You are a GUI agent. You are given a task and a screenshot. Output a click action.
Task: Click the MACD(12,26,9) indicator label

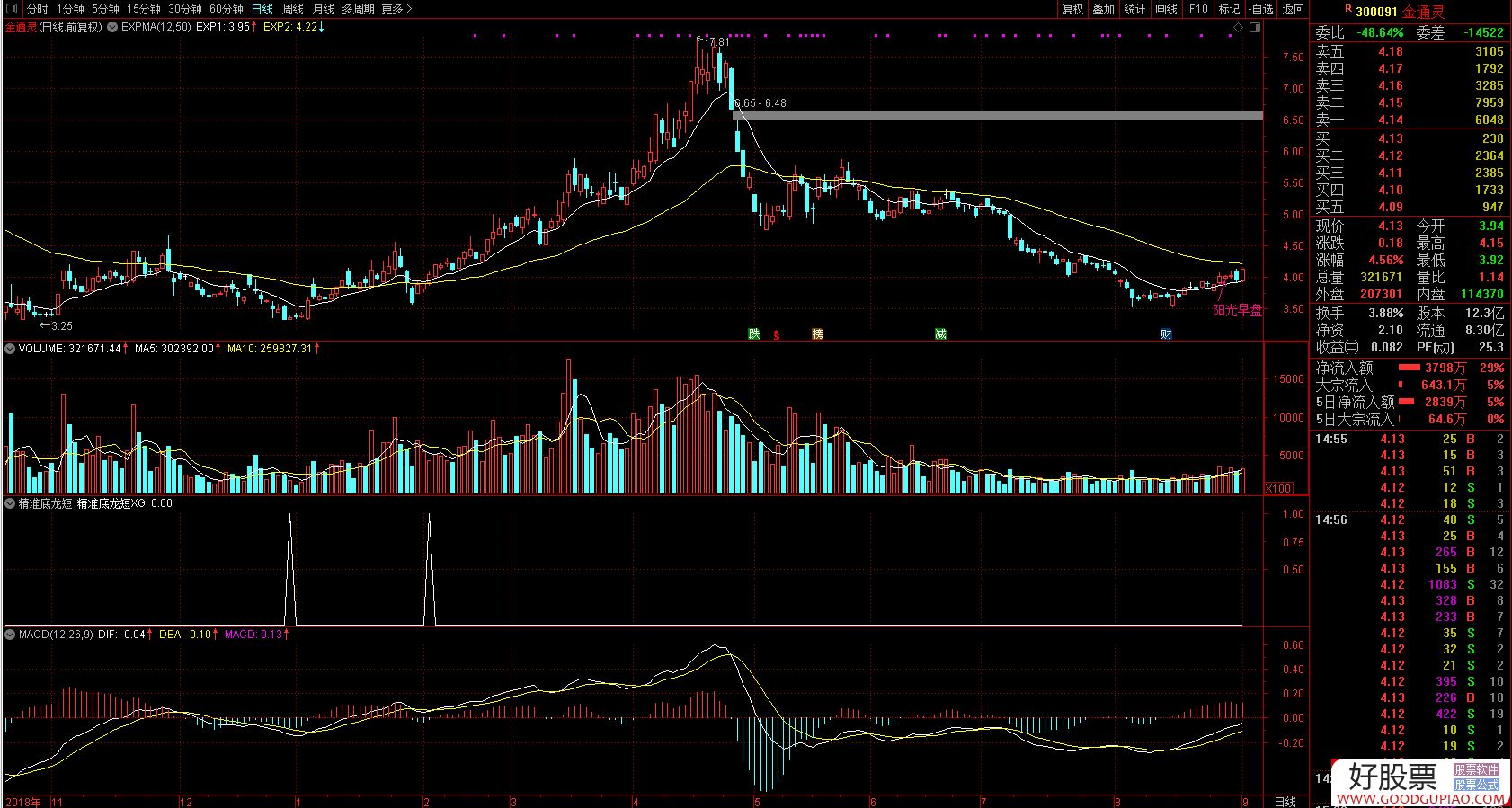[56, 634]
